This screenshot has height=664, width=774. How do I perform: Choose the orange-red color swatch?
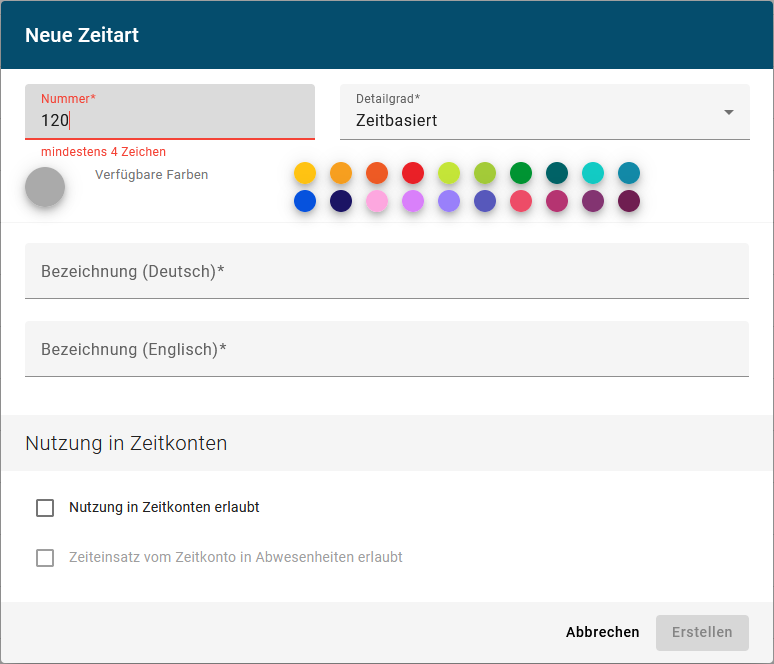pyautogui.click(x=377, y=173)
